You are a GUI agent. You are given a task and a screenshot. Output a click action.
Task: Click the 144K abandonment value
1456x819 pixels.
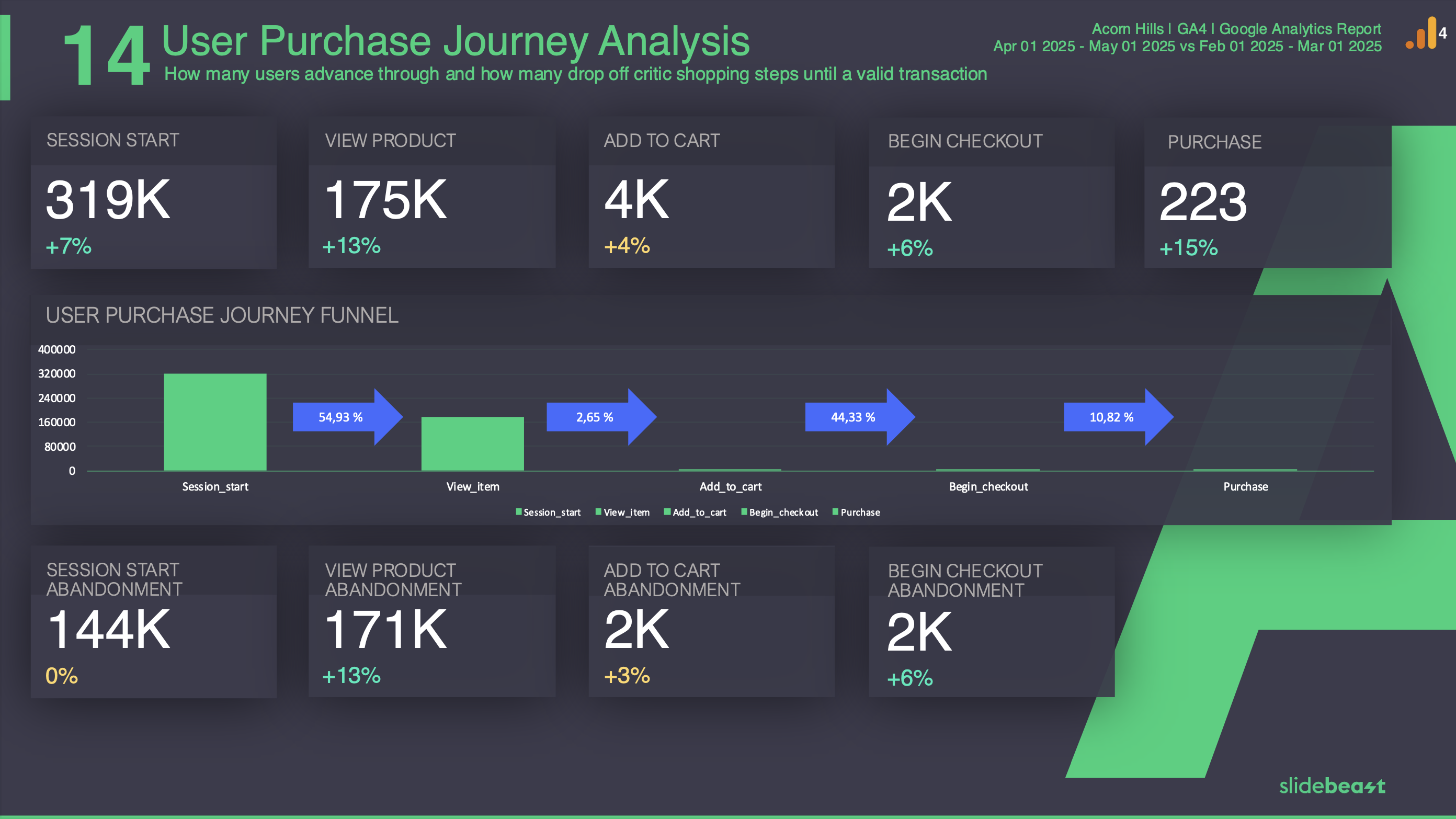click(x=109, y=629)
